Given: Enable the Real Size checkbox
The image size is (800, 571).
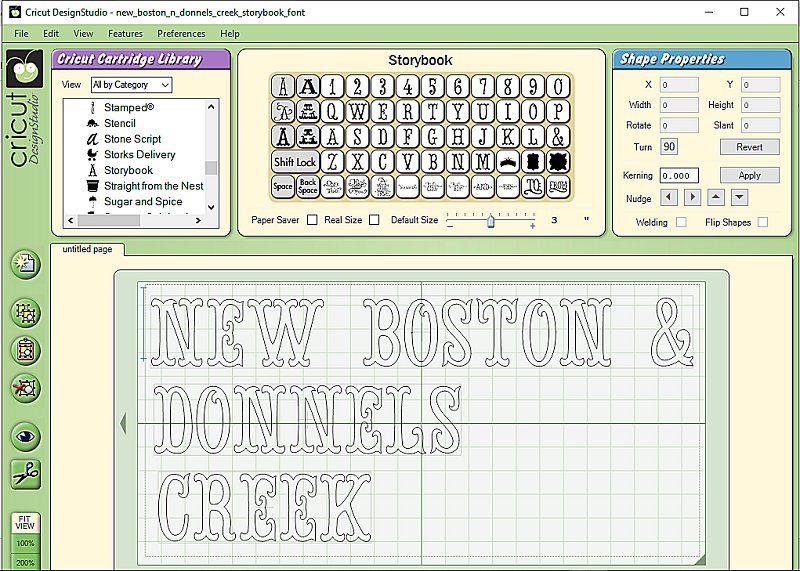Looking at the screenshot, I should point(374,220).
